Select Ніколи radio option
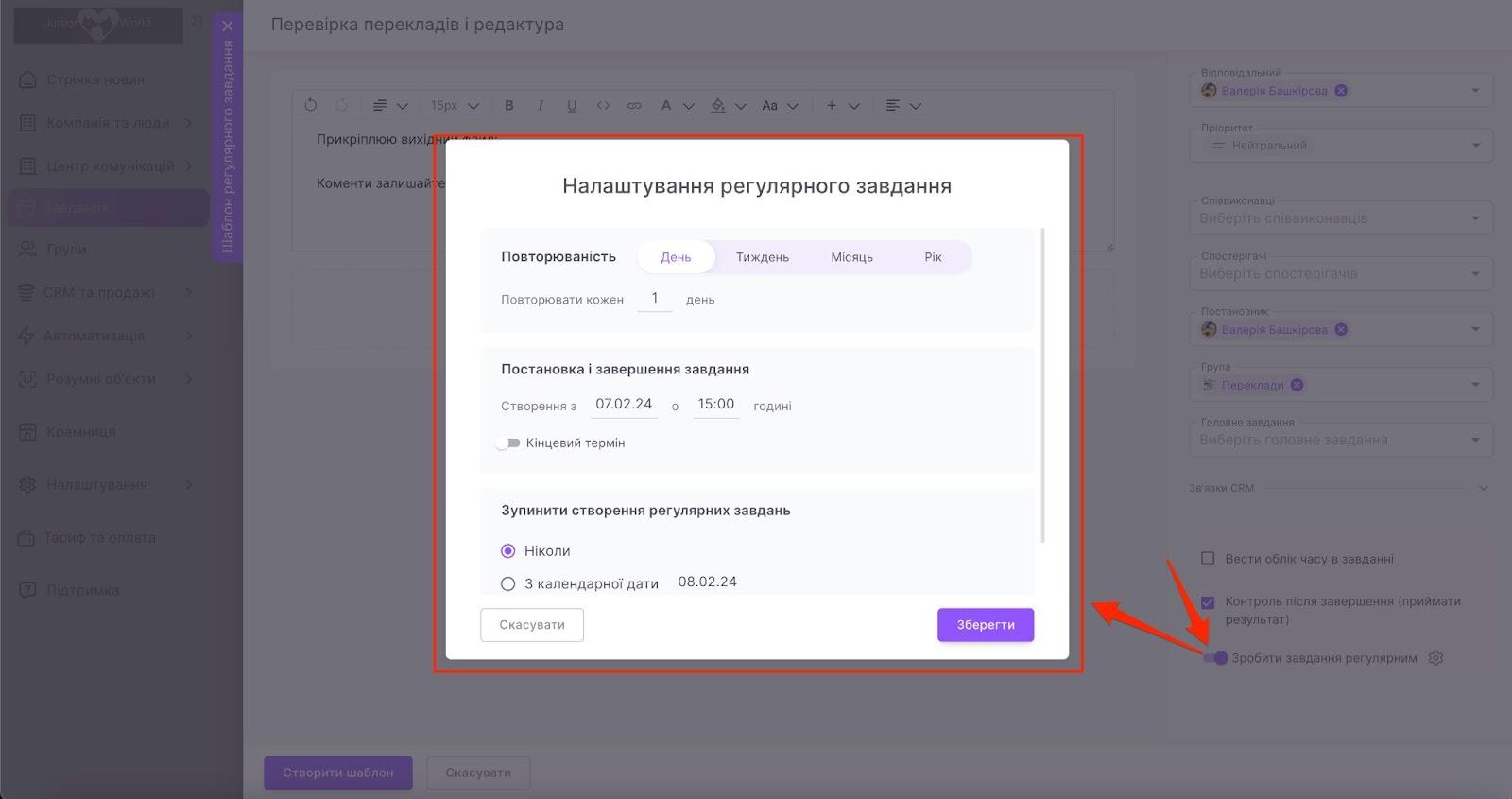This screenshot has height=799, width=1512. pyautogui.click(x=507, y=551)
